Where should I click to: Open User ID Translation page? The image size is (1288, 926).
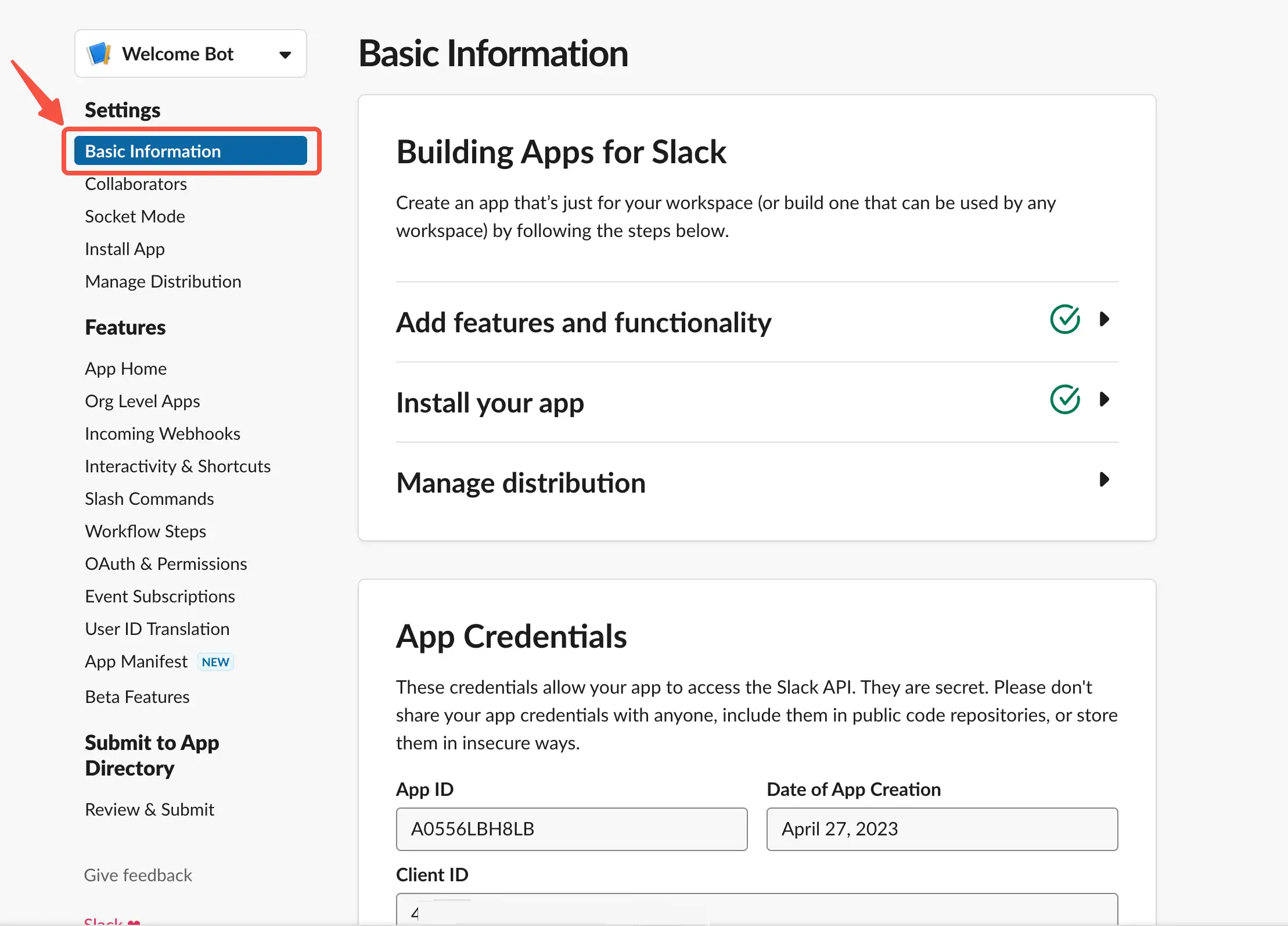click(x=157, y=629)
